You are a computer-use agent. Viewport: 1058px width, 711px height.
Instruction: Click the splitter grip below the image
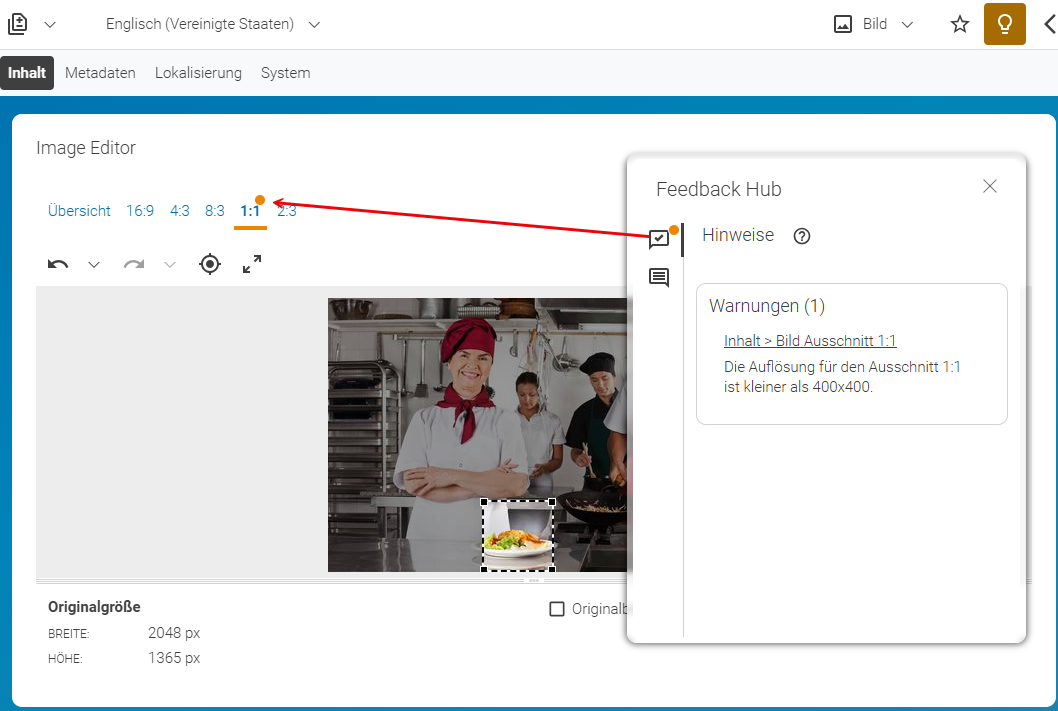click(x=534, y=580)
